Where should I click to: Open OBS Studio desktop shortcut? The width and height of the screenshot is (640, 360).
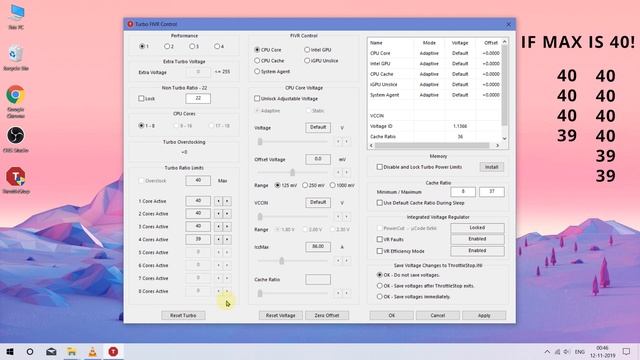[16, 140]
